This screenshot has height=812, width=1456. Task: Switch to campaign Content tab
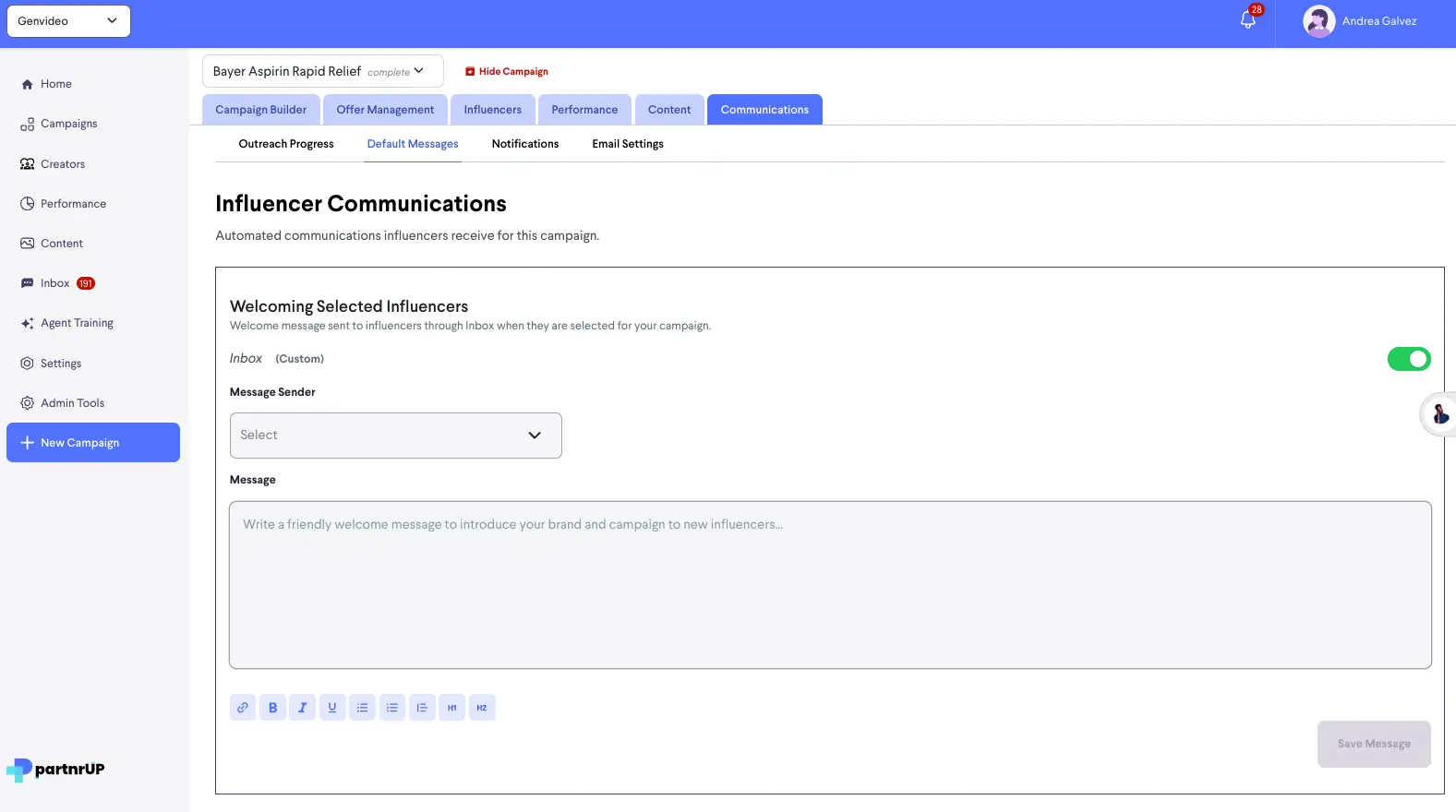(669, 110)
